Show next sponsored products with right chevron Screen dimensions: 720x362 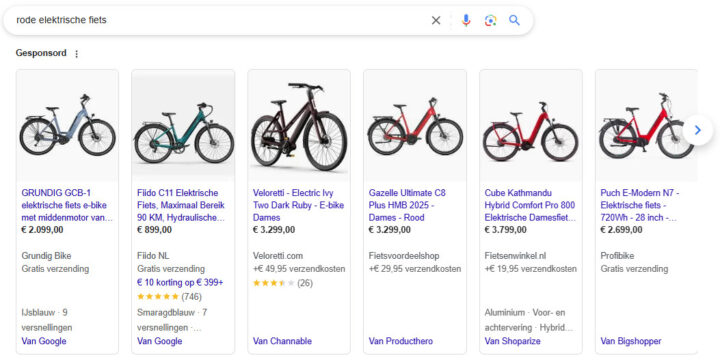[698, 130]
